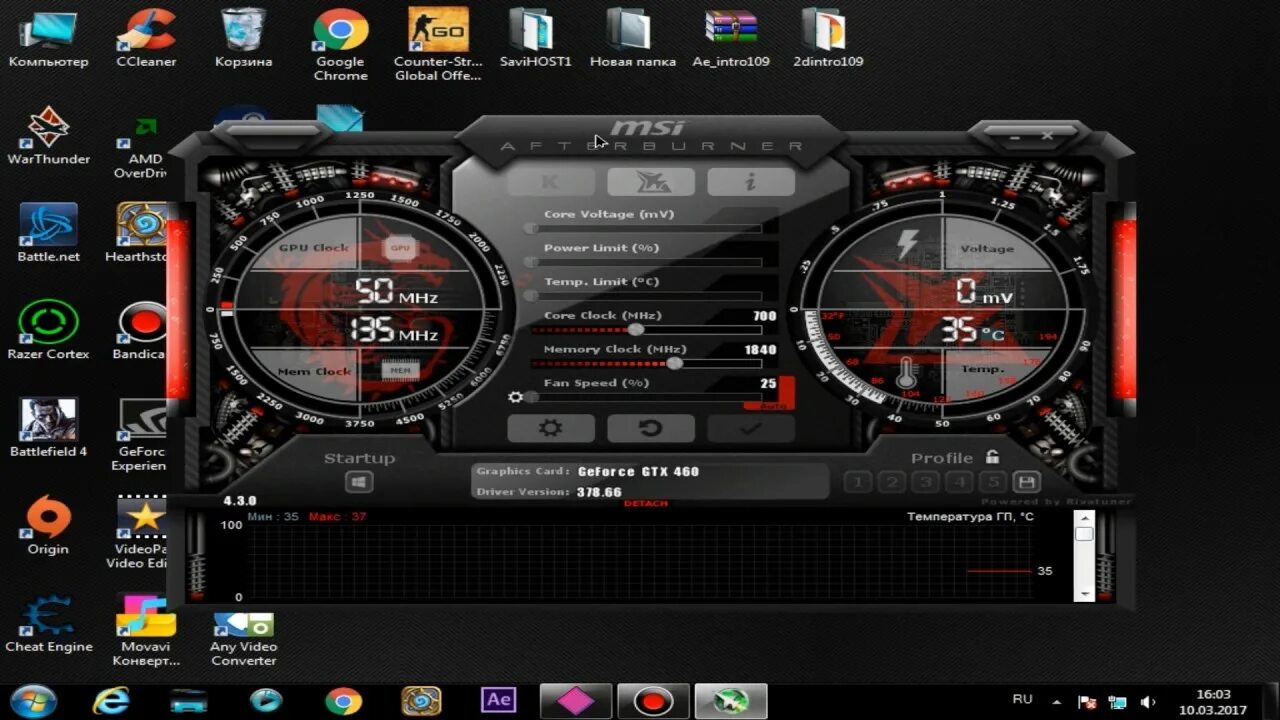Show hidden tray icons arrow
The width and height of the screenshot is (1280, 720).
point(1057,702)
